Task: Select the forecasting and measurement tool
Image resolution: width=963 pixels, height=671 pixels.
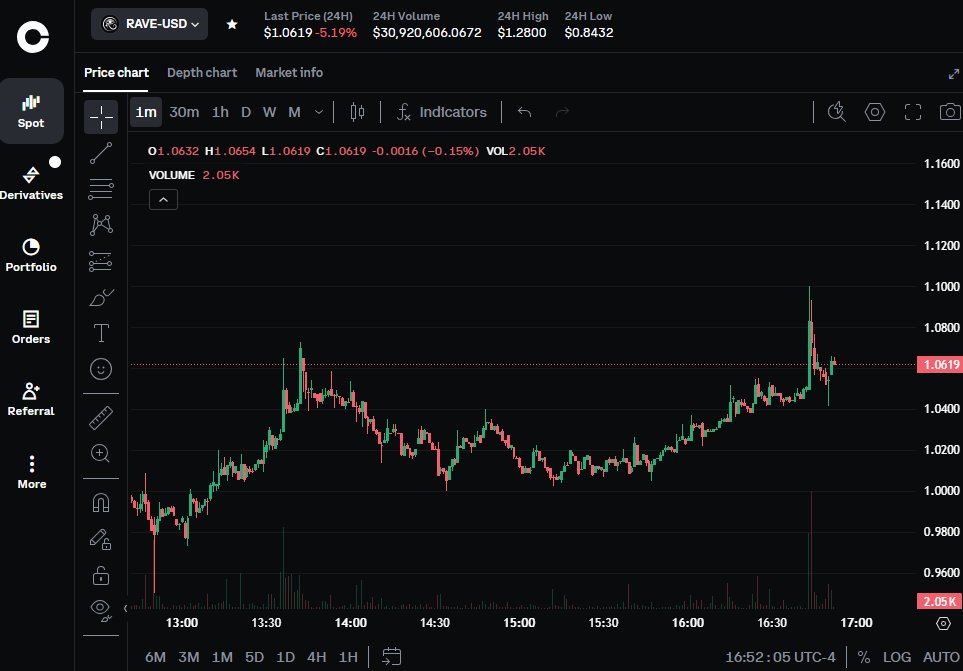Action: pos(101,261)
